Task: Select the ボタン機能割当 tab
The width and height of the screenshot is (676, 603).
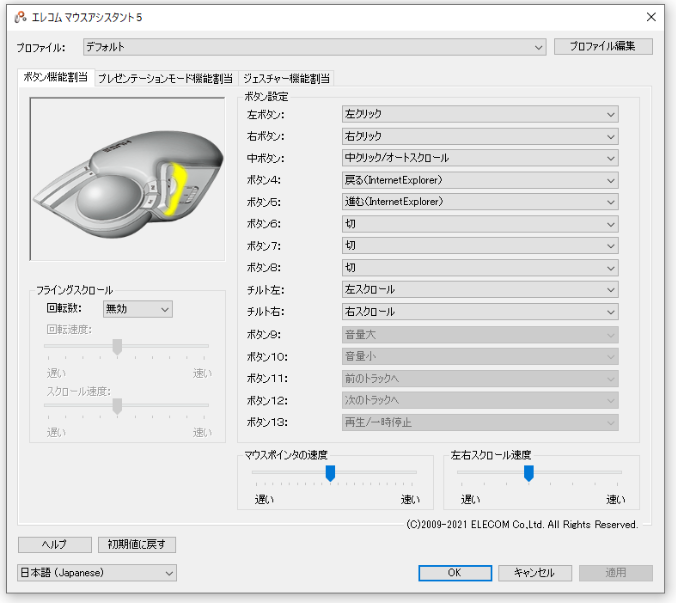Action: coord(56,77)
